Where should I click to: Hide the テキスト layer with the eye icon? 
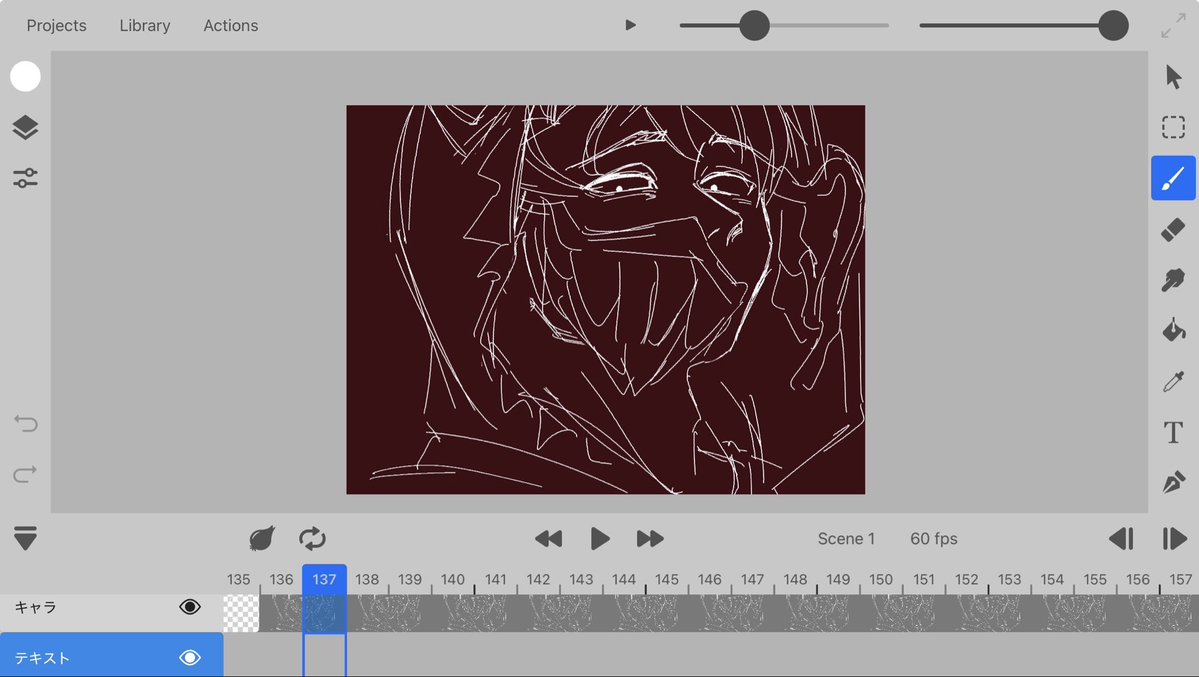(x=190, y=658)
